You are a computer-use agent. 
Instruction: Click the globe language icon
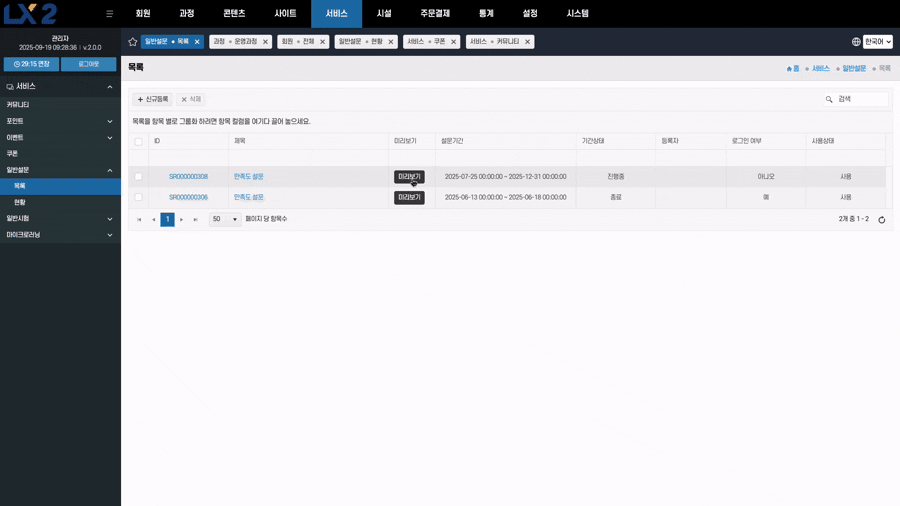coord(856,42)
